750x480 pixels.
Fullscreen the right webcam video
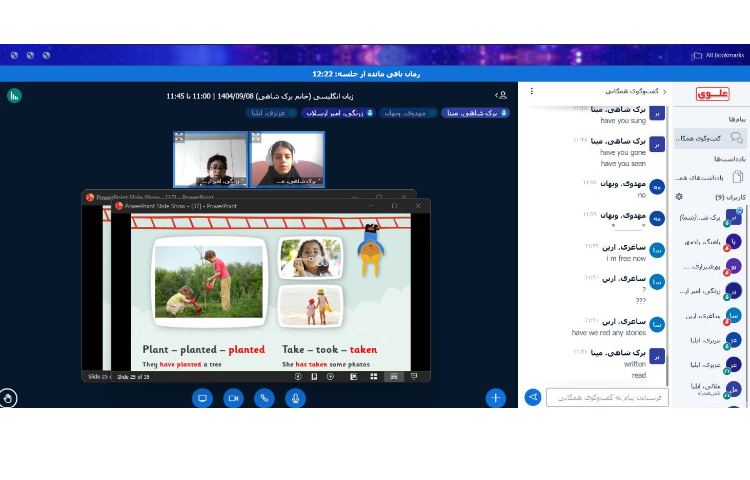pyautogui.click(x=256, y=137)
